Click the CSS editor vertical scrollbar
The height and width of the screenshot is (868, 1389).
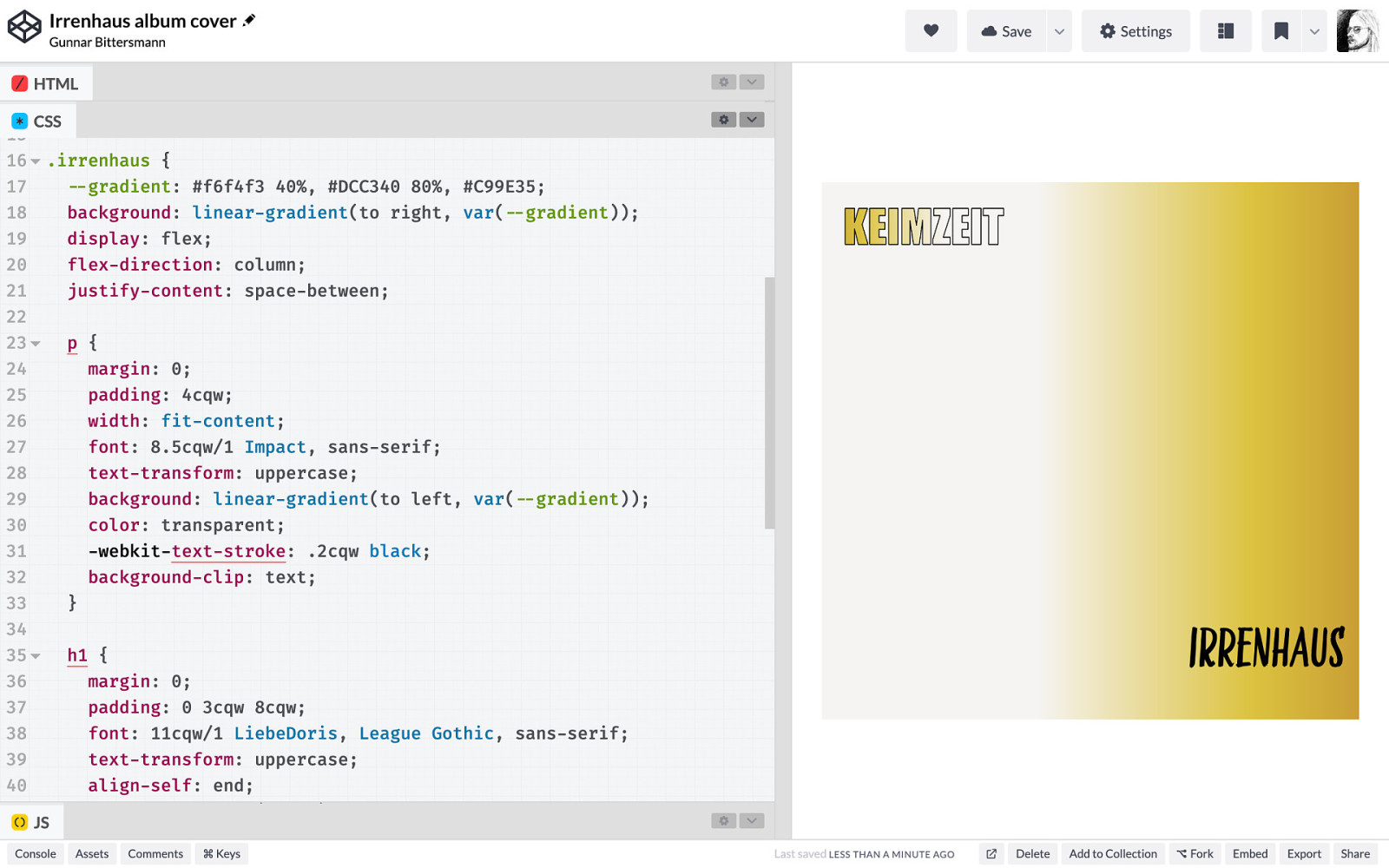pyautogui.click(x=769, y=403)
